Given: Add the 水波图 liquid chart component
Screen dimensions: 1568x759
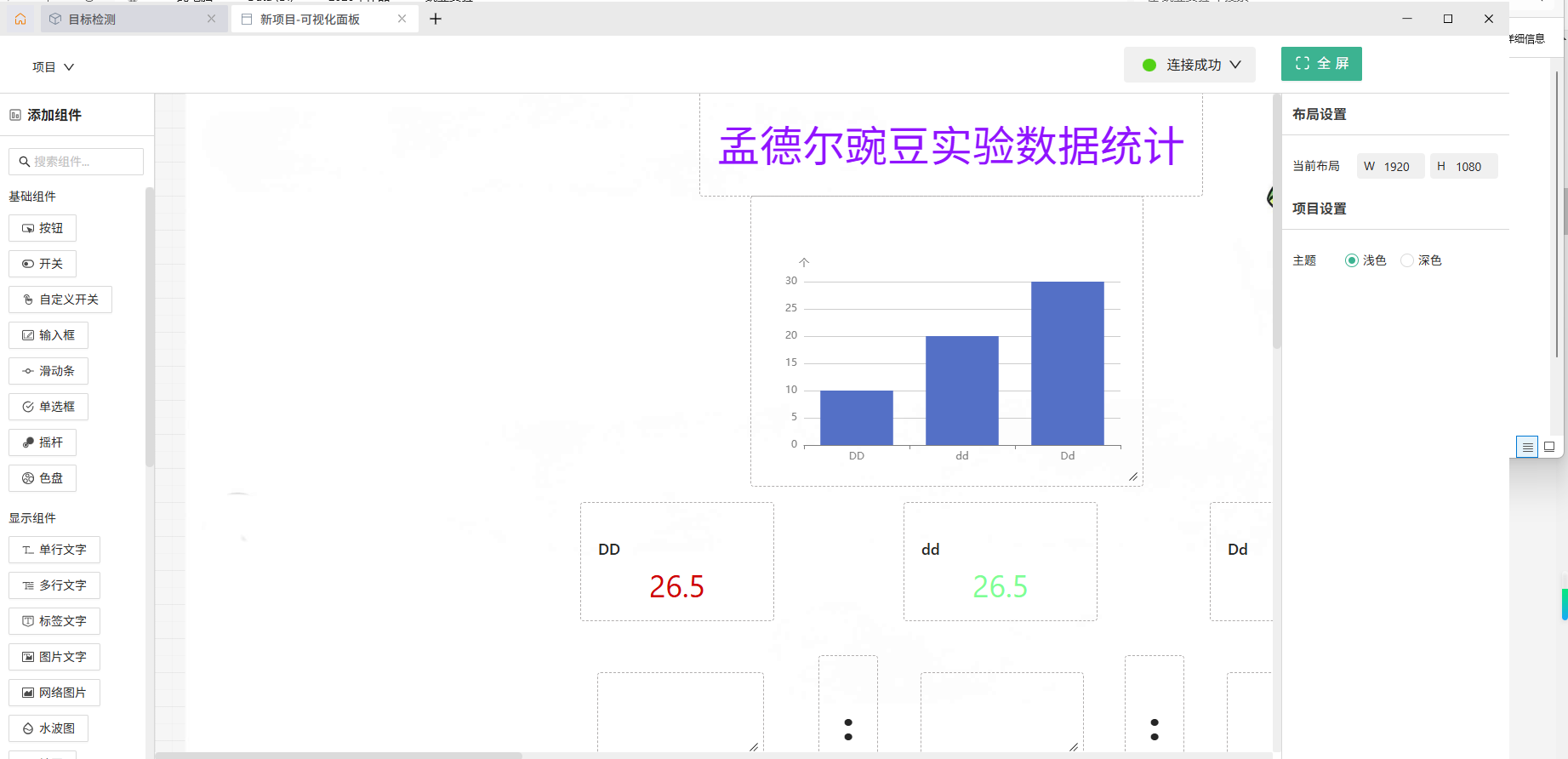Looking at the screenshot, I should click(48, 728).
